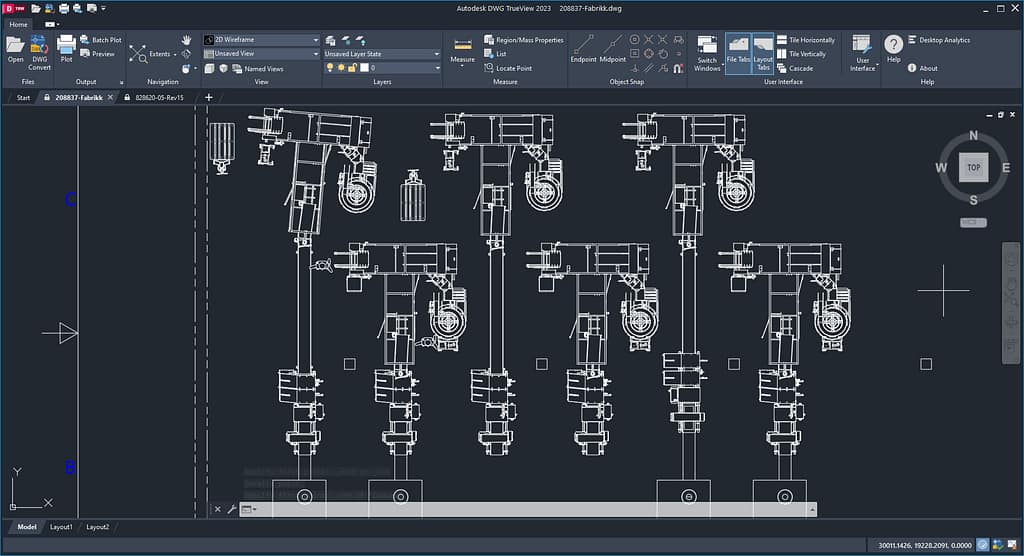Select the Pan hand tool
Screen dimensions: 1024x556
click(x=186, y=40)
